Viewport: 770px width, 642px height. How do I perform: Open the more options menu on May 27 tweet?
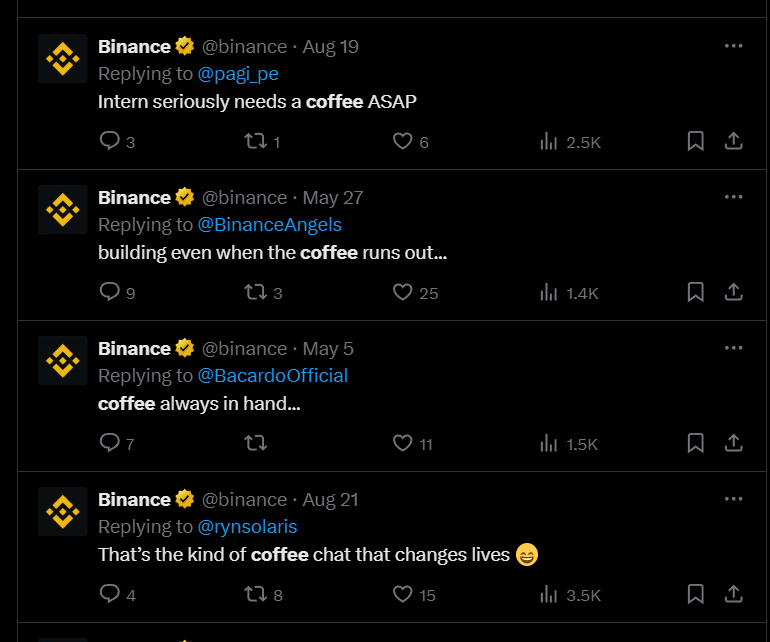(x=733, y=197)
